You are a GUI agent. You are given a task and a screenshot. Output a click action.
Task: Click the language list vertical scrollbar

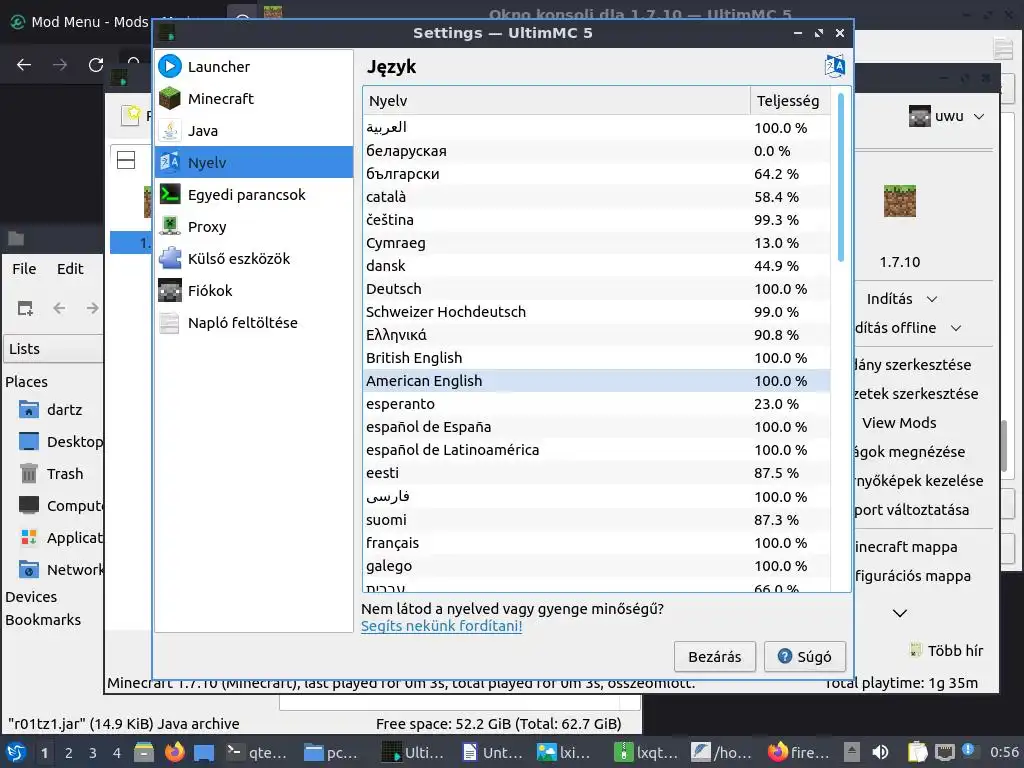(x=840, y=178)
